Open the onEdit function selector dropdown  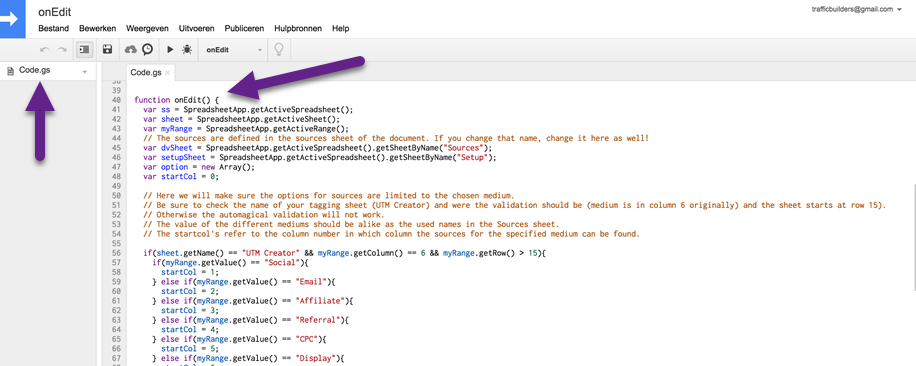[x=234, y=50]
